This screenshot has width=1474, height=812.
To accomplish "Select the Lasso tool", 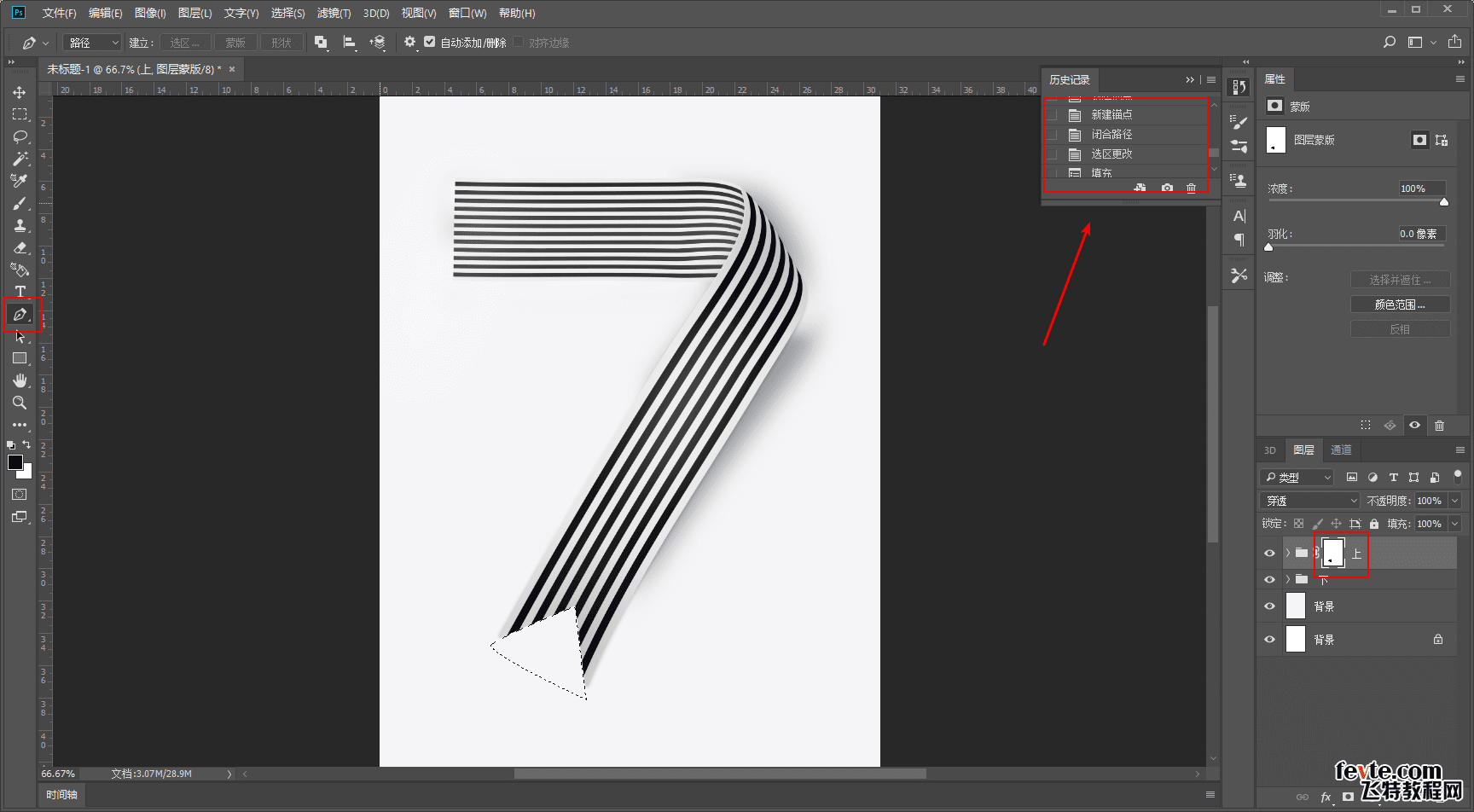I will [x=20, y=136].
